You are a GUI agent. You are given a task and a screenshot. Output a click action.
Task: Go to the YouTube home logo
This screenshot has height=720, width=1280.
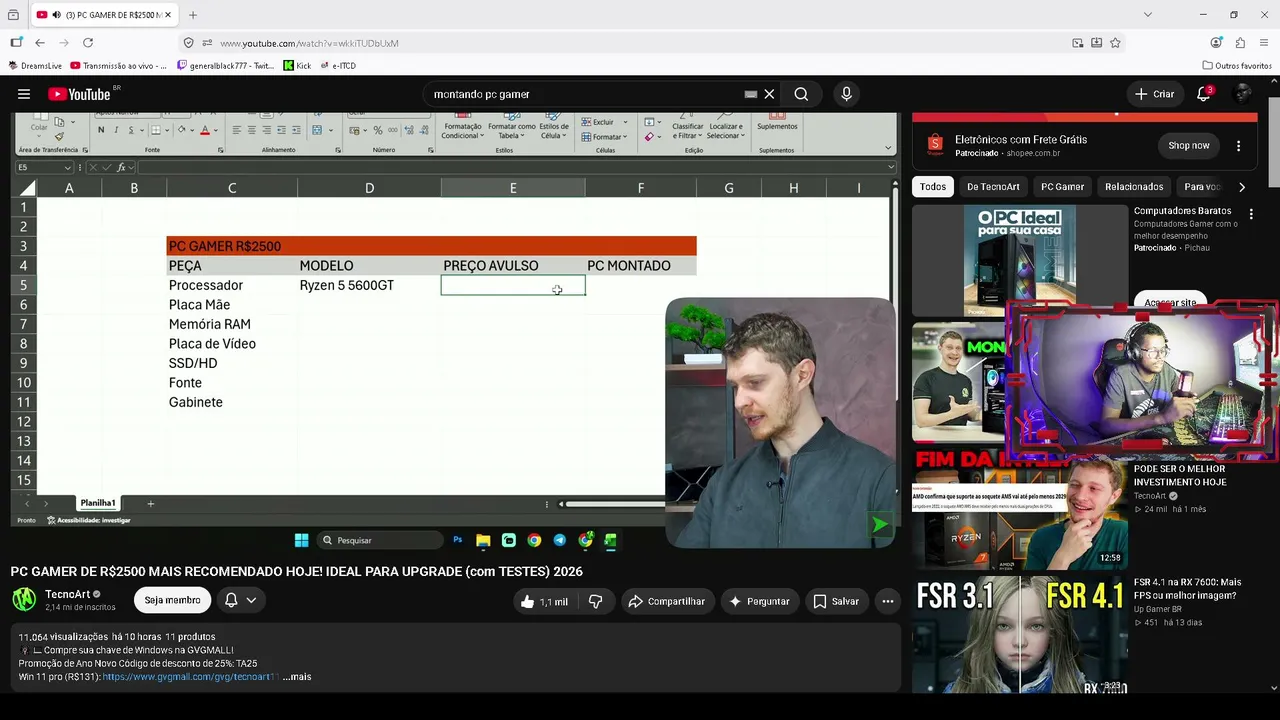(x=79, y=94)
